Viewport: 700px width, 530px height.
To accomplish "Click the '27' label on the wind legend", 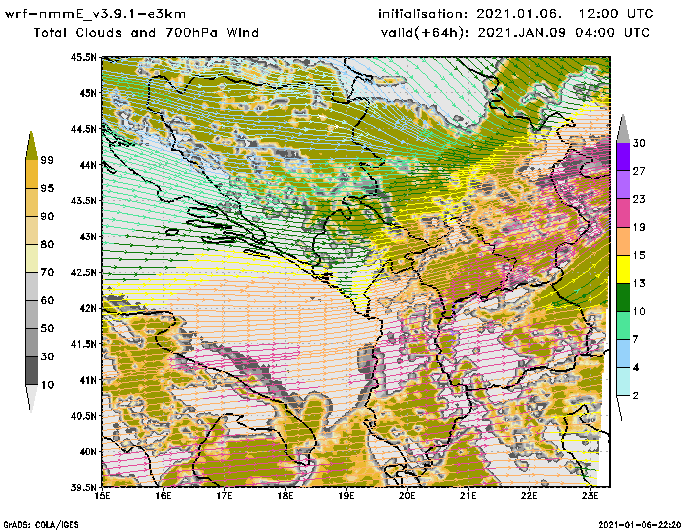I will coord(639,171).
